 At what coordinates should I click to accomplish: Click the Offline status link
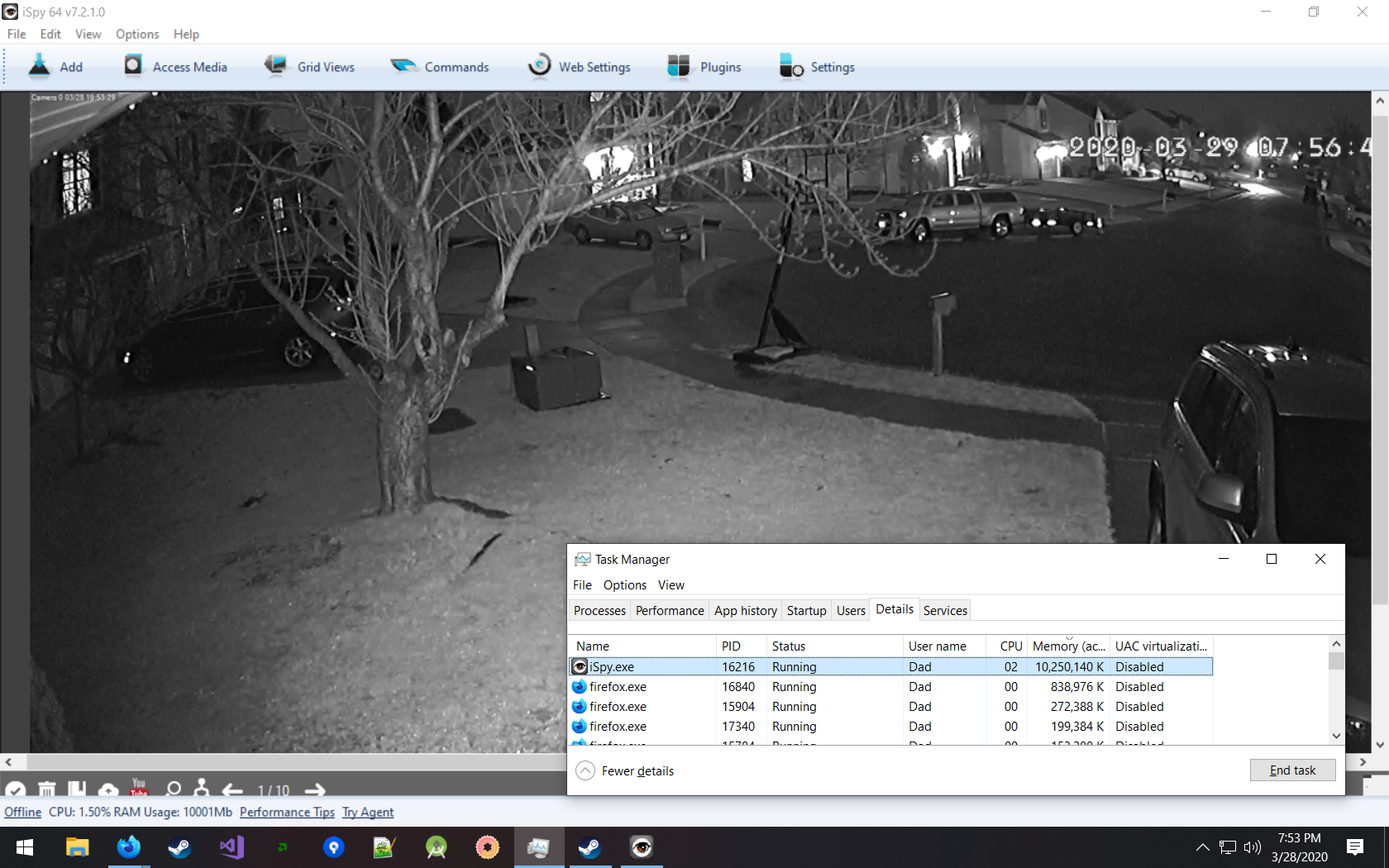[x=21, y=812]
